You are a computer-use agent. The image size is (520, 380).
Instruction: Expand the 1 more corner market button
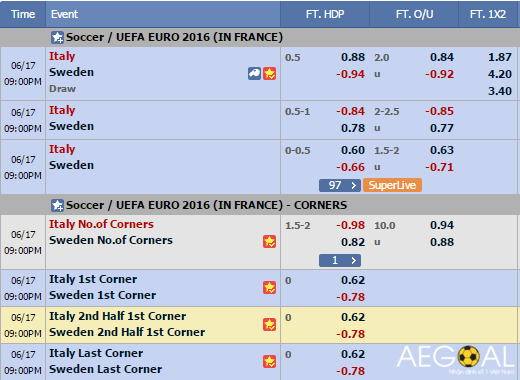[x=340, y=260]
